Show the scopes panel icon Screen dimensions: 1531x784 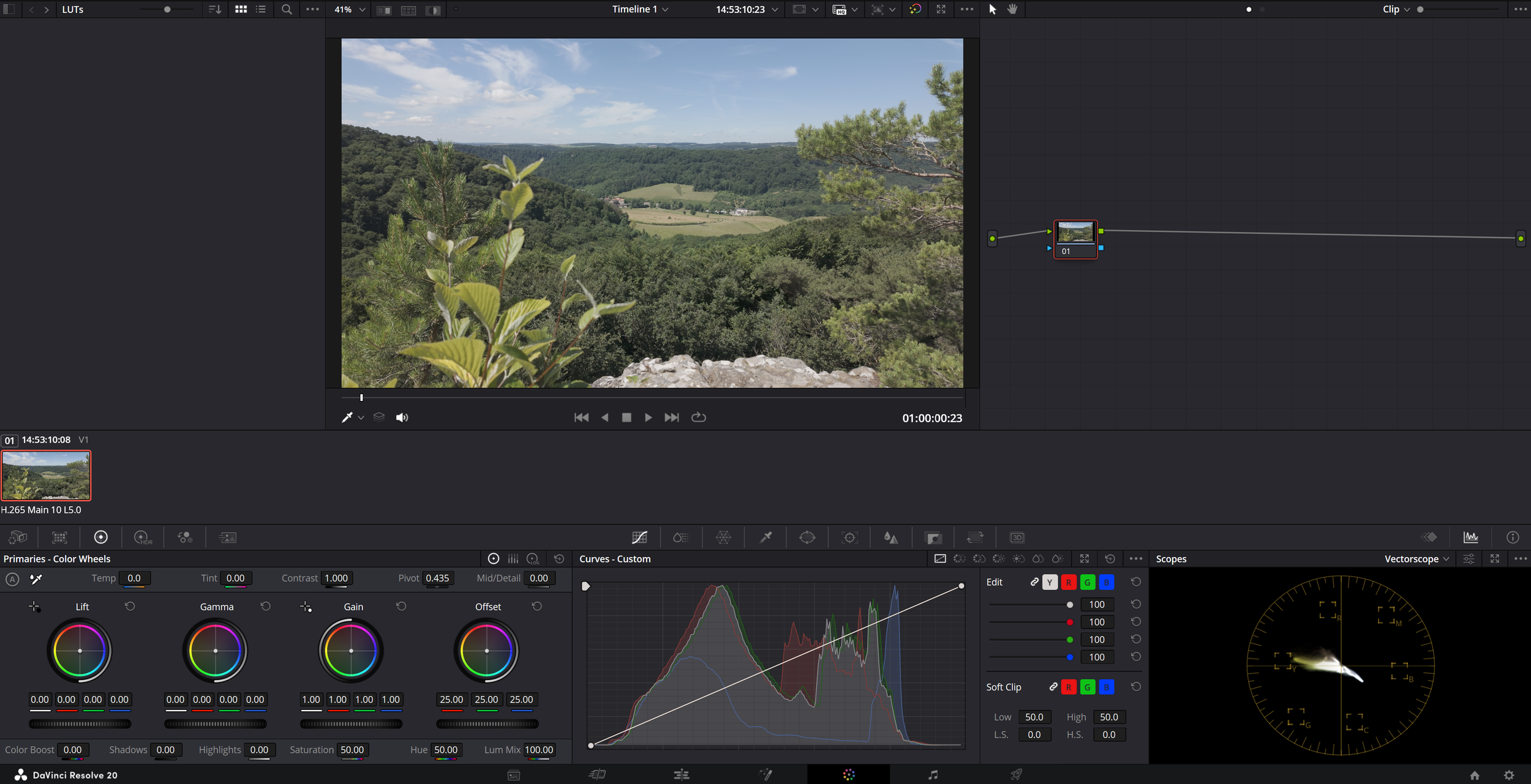pyautogui.click(x=1470, y=537)
